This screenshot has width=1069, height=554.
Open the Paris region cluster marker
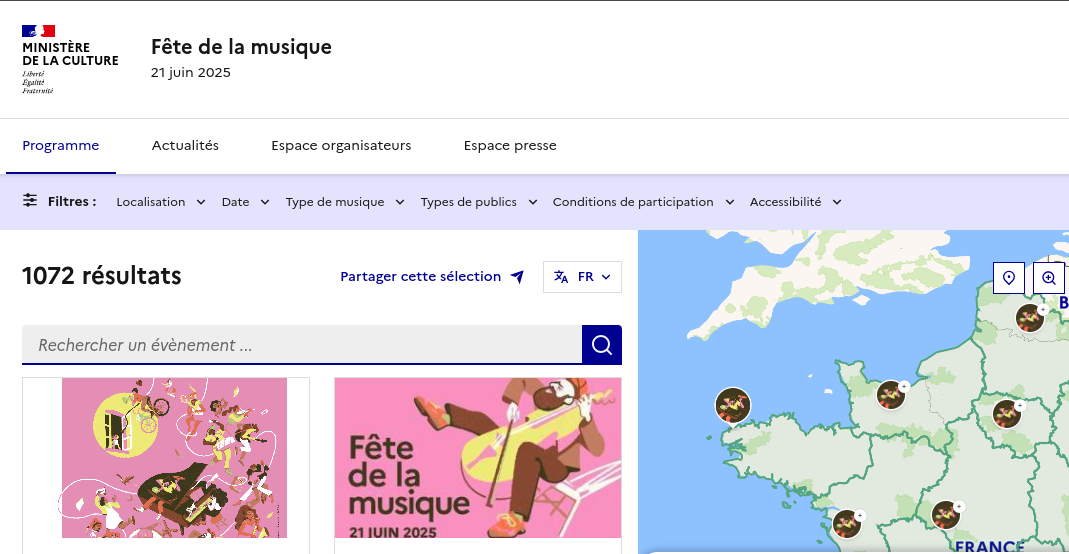[x=1007, y=413]
